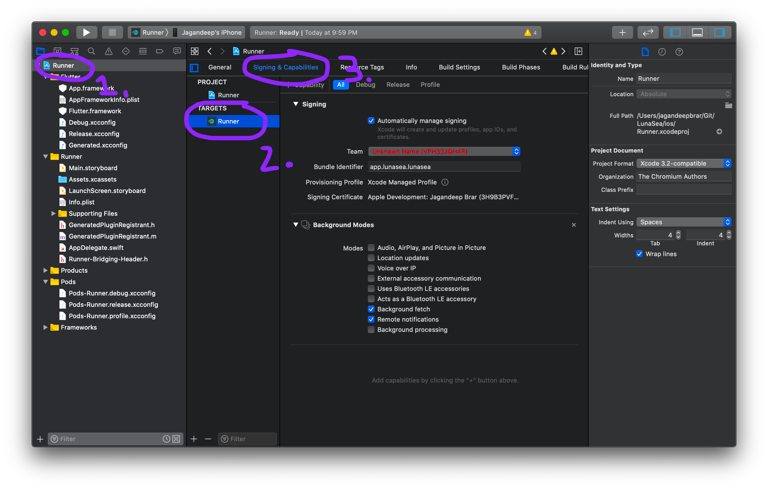
Task: Open the Team dropdown
Action: [x=444, y=151]
